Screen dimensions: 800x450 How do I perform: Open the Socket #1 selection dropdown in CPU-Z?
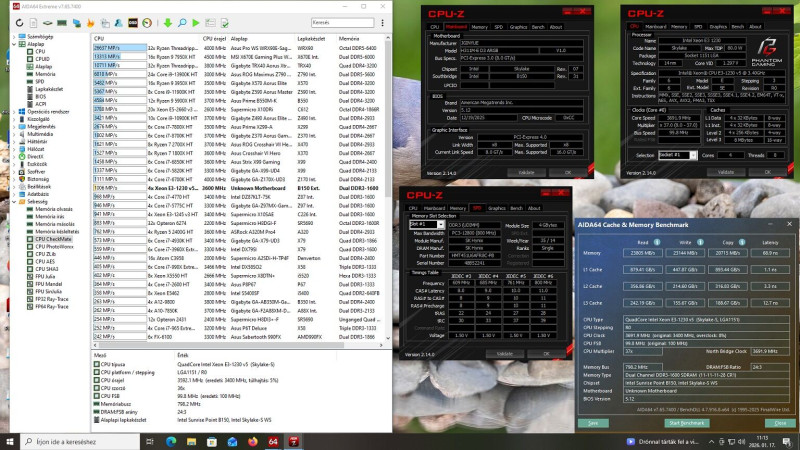pyautogui.click(x=693, y=155)
